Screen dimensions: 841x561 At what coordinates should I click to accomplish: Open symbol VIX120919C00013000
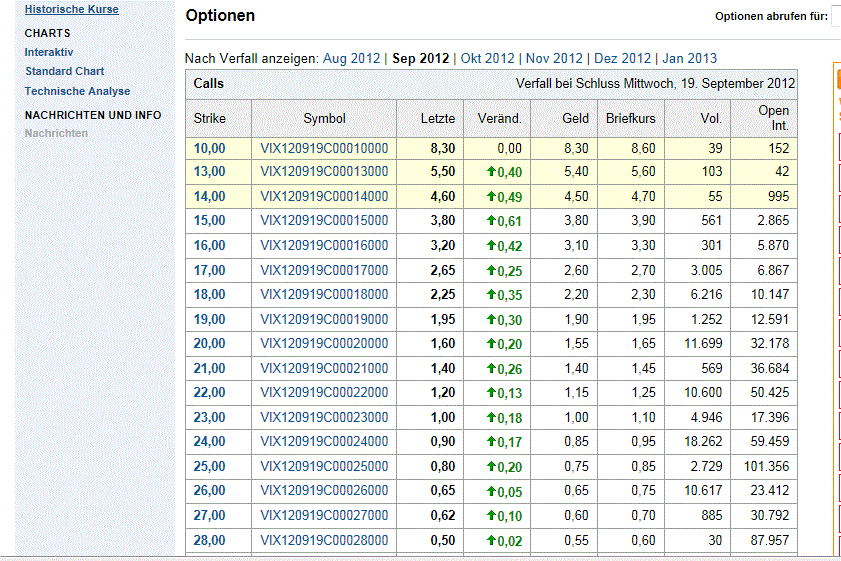tap(324, 172)
